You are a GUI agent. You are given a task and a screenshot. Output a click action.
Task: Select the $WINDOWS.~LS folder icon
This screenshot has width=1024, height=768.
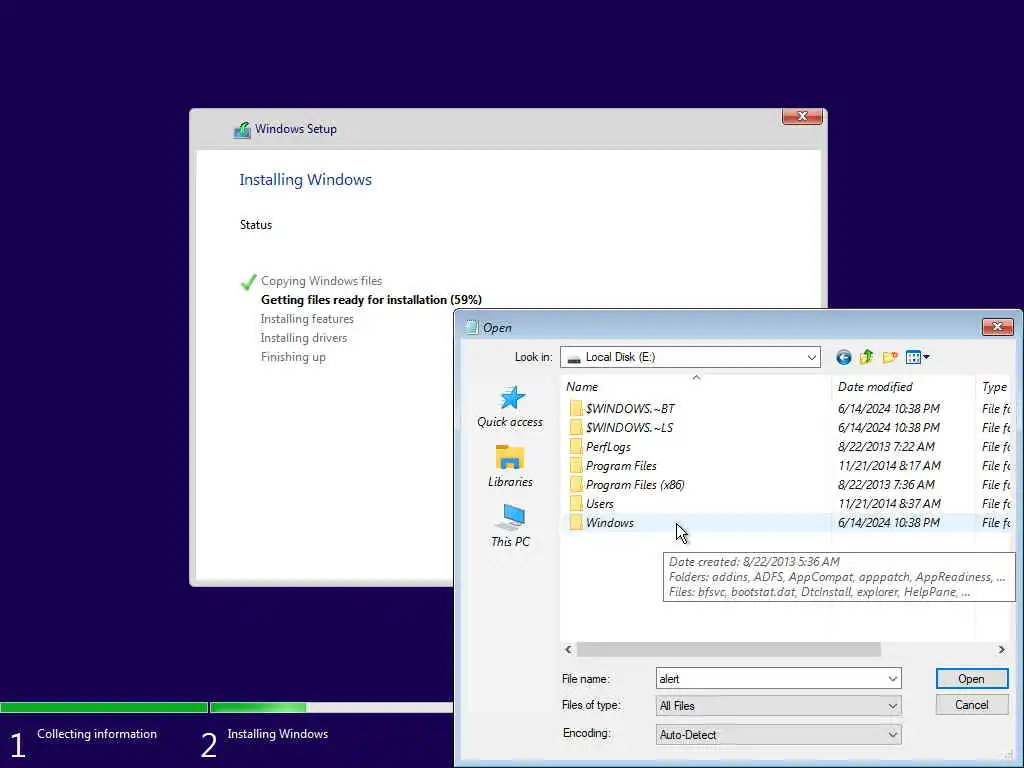coord(575,428)
